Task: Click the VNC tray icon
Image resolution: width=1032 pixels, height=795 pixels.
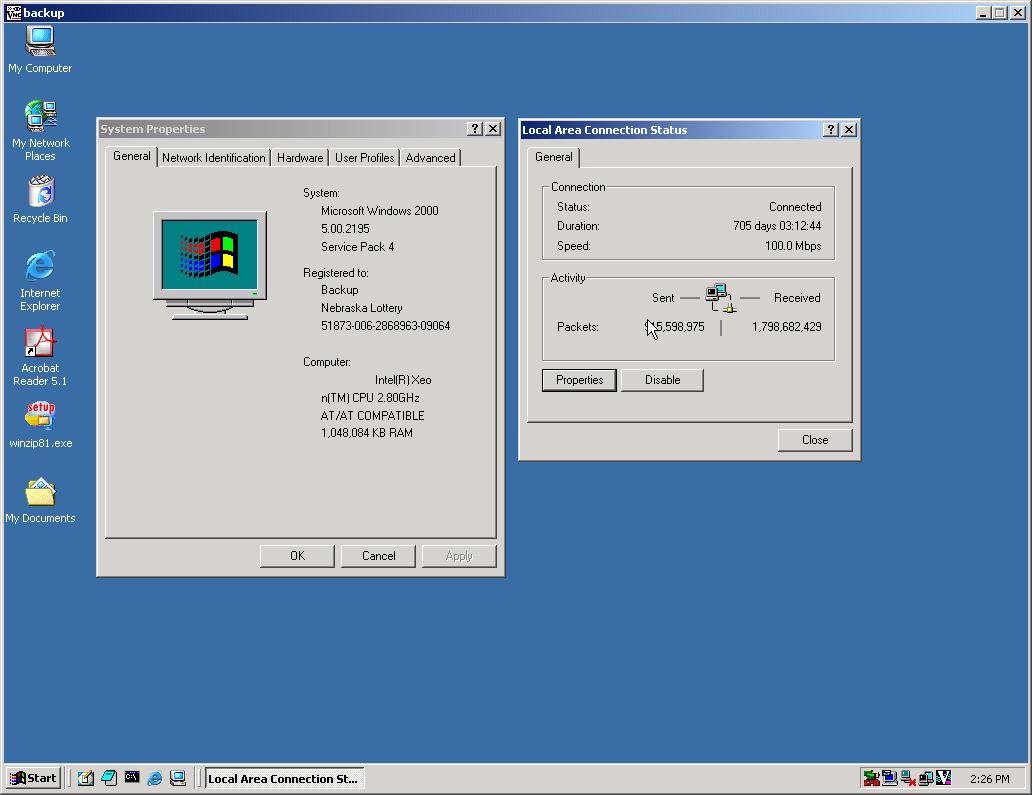Action: tap(943, 778)
